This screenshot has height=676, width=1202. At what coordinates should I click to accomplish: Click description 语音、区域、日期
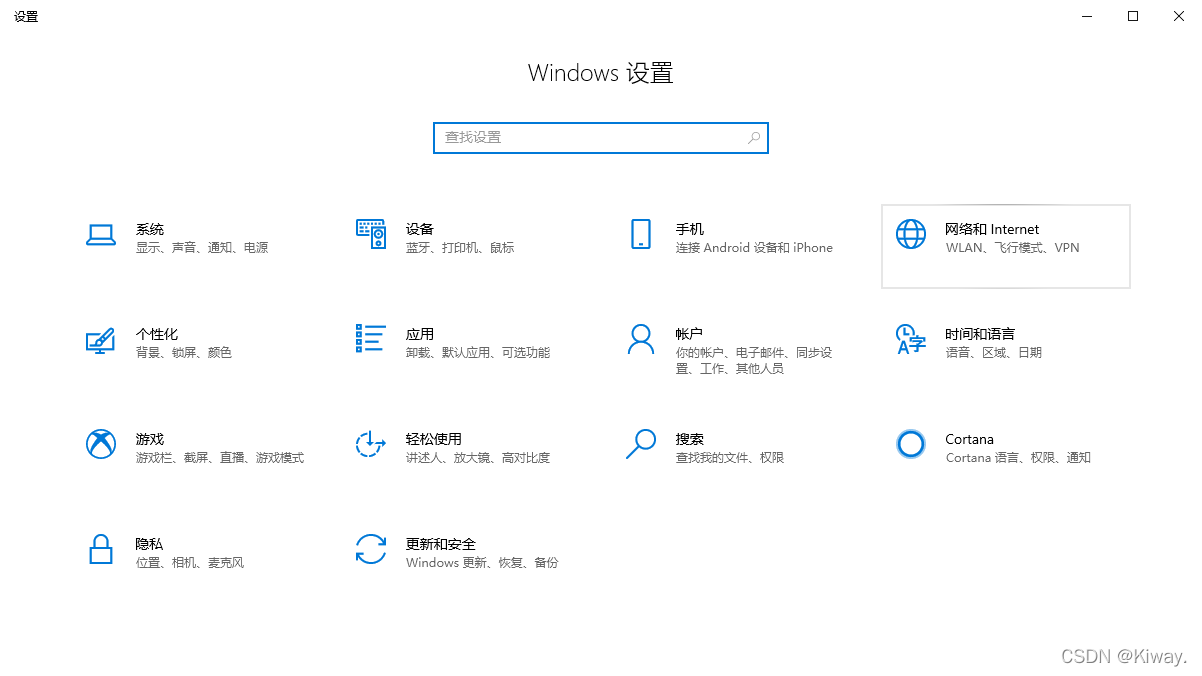coord(993,353)
